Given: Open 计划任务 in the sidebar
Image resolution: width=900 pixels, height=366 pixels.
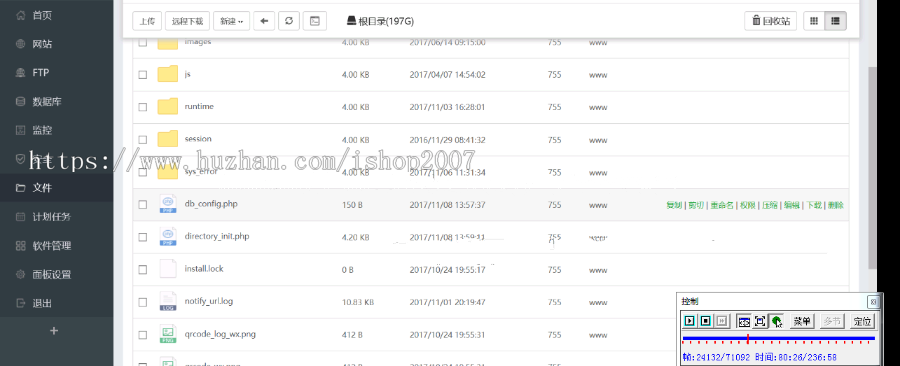Looking at the screenshot, I should tap(56, 217).
